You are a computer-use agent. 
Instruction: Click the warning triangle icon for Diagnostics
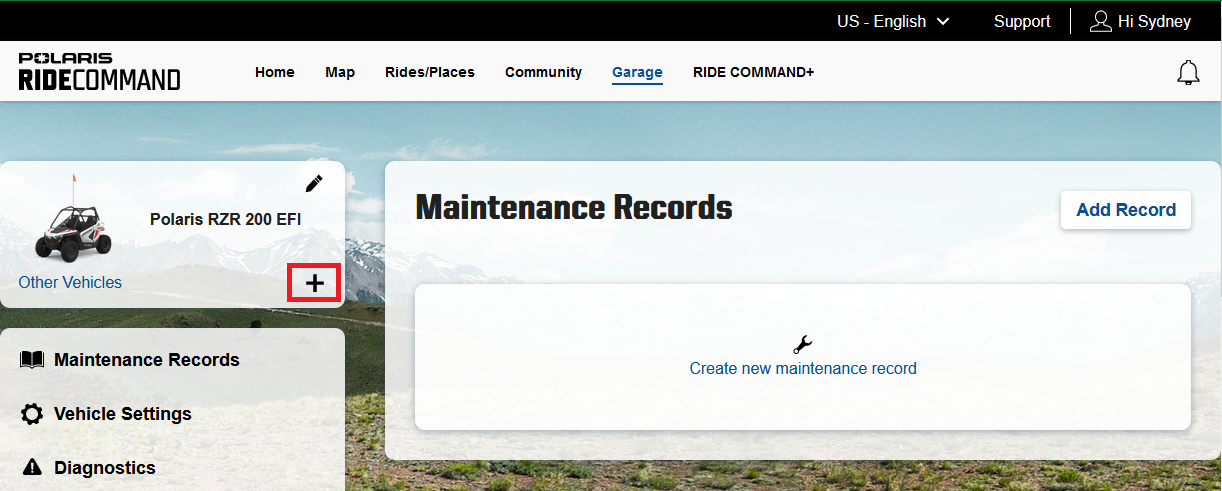pos(32,467)
